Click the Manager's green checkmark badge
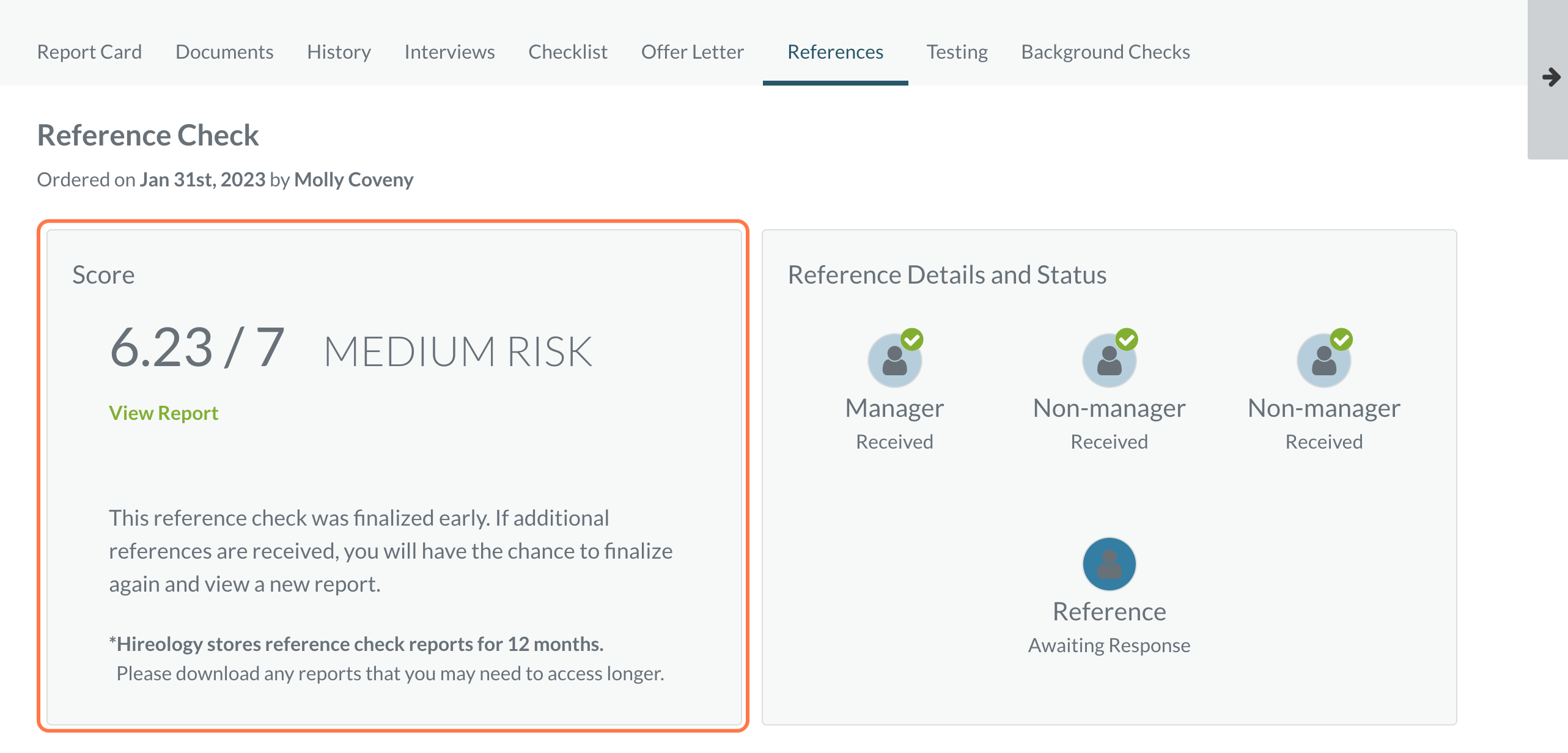Image resolution: width=1568 pixels, height=753 pixels. (912, 339)
